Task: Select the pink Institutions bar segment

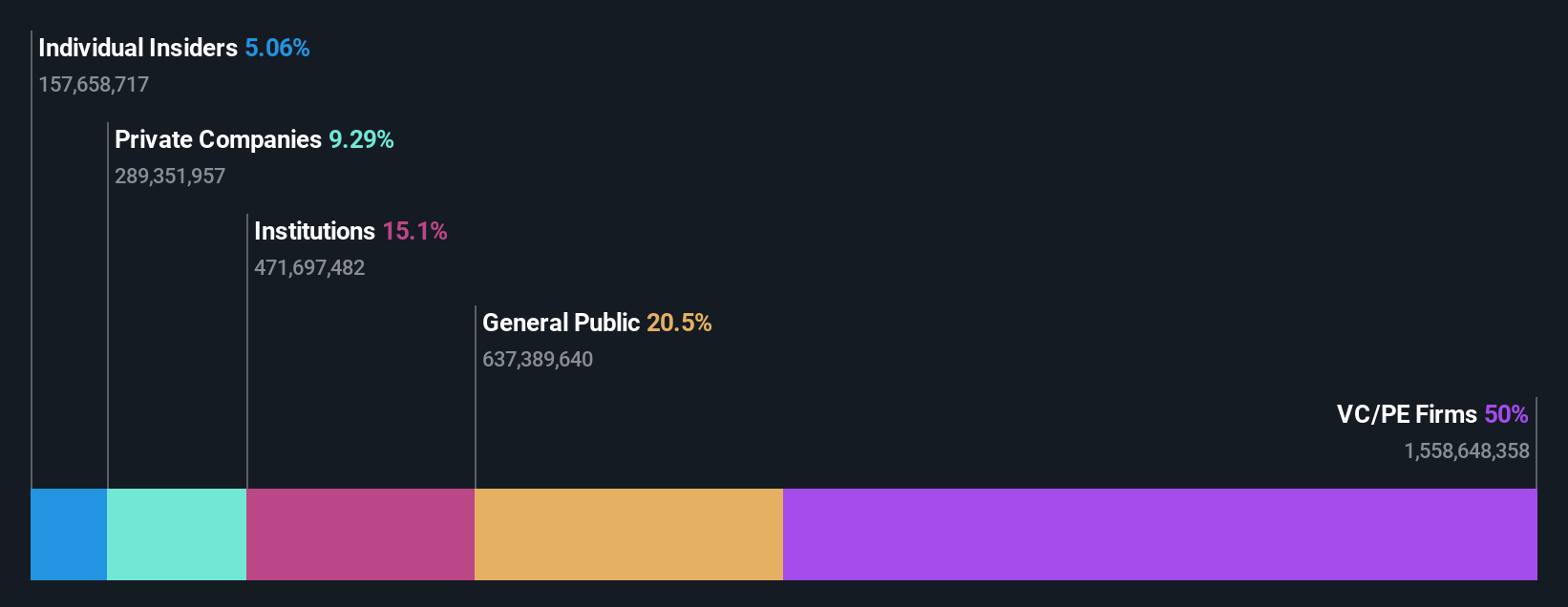Action: pos(360,534)
